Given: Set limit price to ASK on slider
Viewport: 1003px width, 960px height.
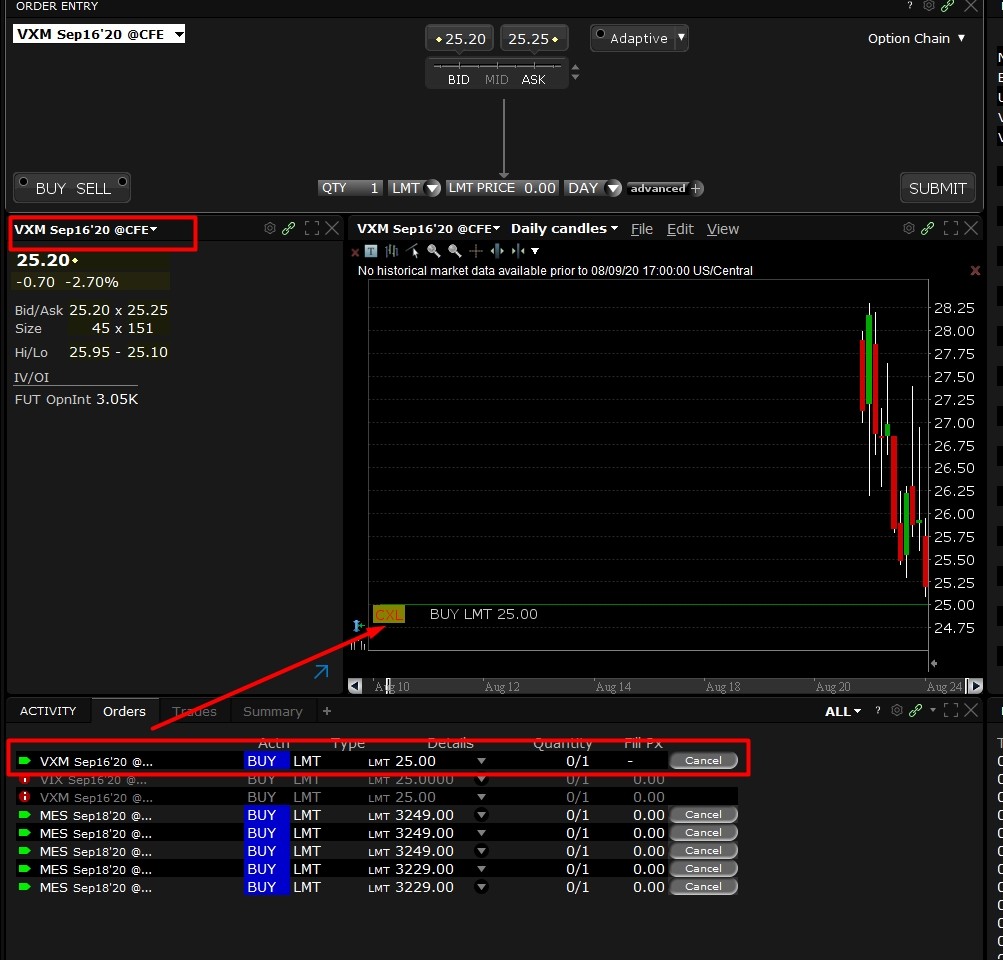Looking at the screenshot, I should click(x=533, y=79).
